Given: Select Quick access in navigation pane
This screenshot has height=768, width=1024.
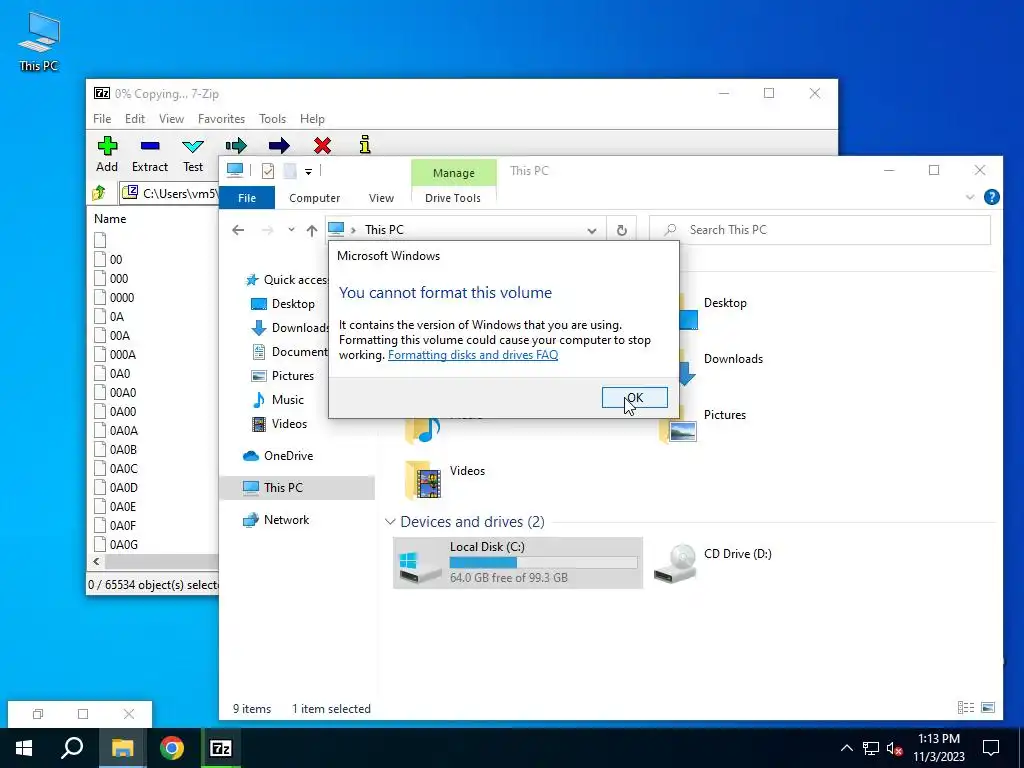Looking at the screenshot, I should tap(287, 280).
